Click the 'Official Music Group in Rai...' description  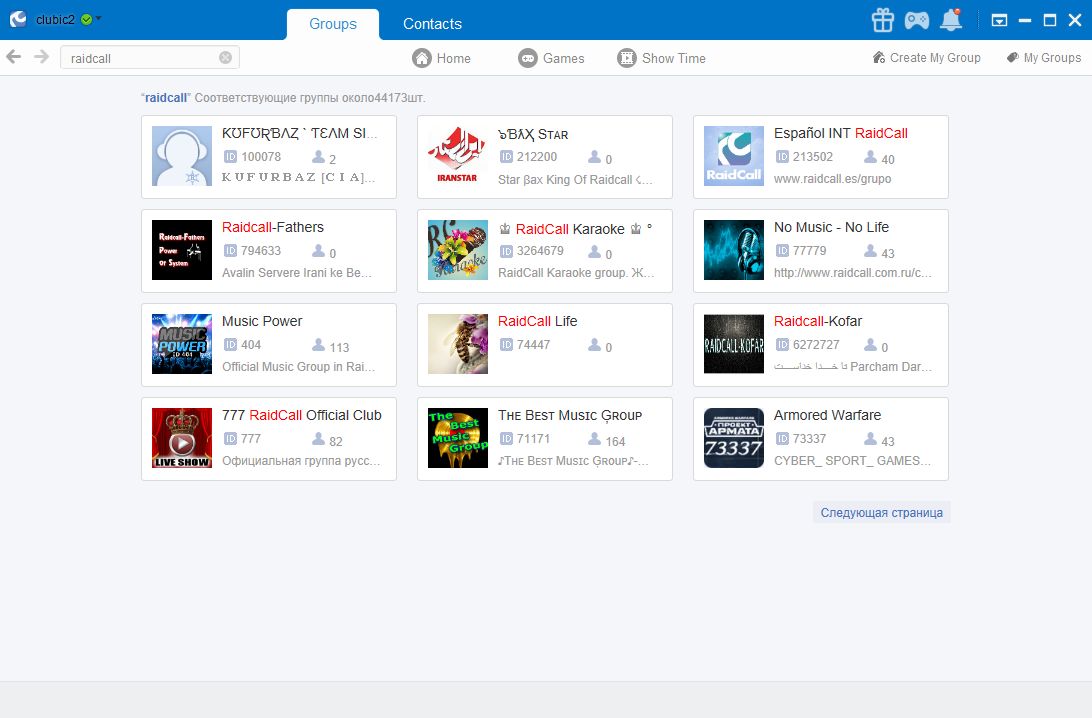coord(299,367)
